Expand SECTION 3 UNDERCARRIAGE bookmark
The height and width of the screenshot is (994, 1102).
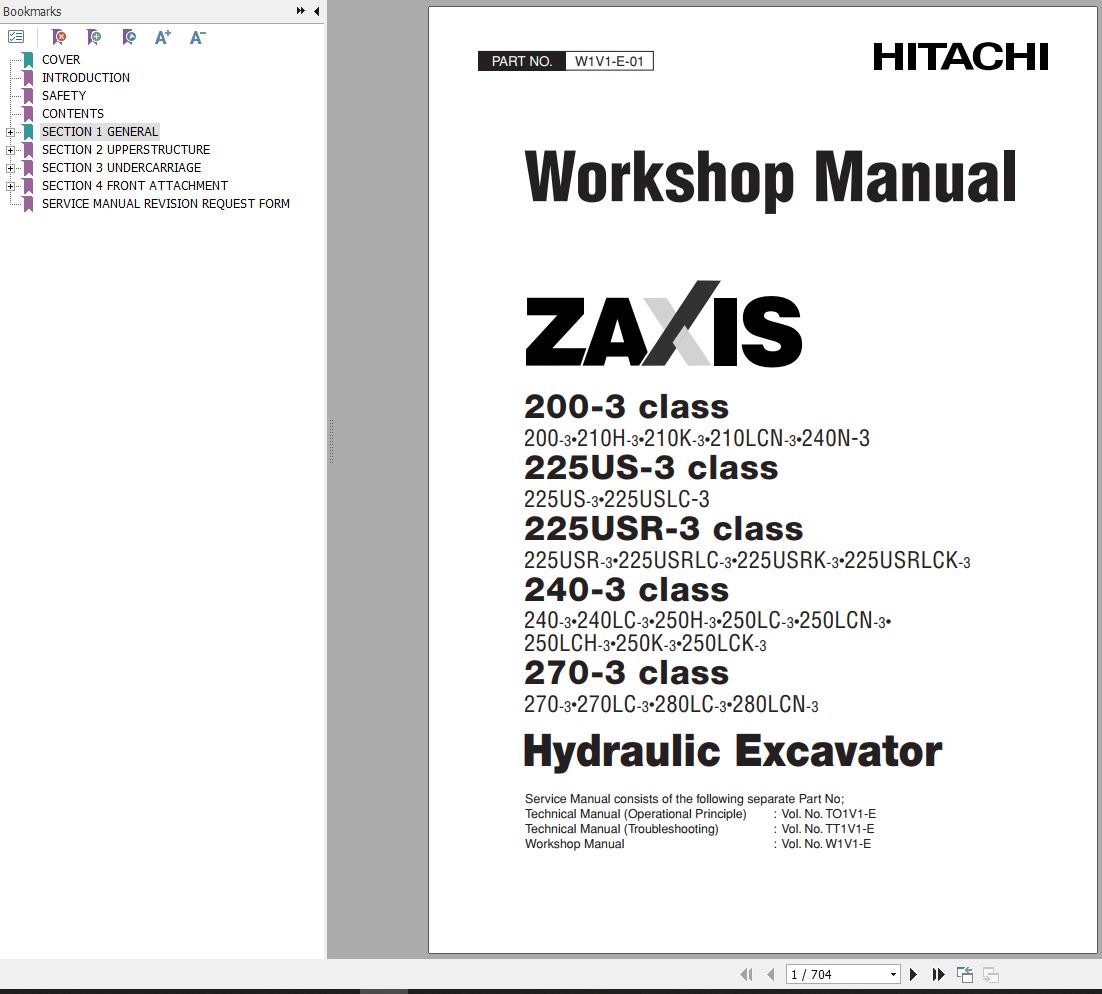[x=10, y=169]
